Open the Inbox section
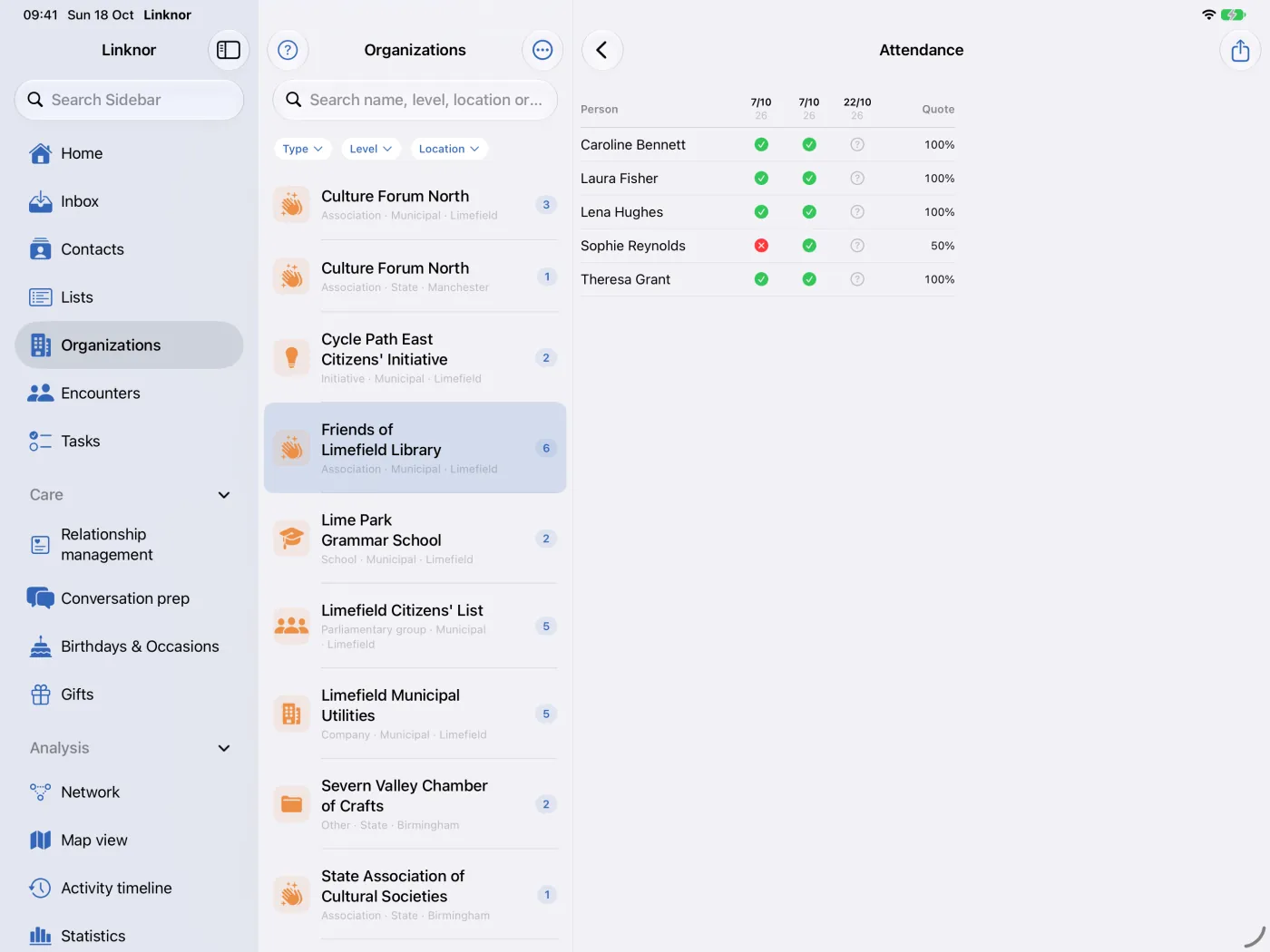The height and width of the screenshot is (952, 1270). [129, 201]
